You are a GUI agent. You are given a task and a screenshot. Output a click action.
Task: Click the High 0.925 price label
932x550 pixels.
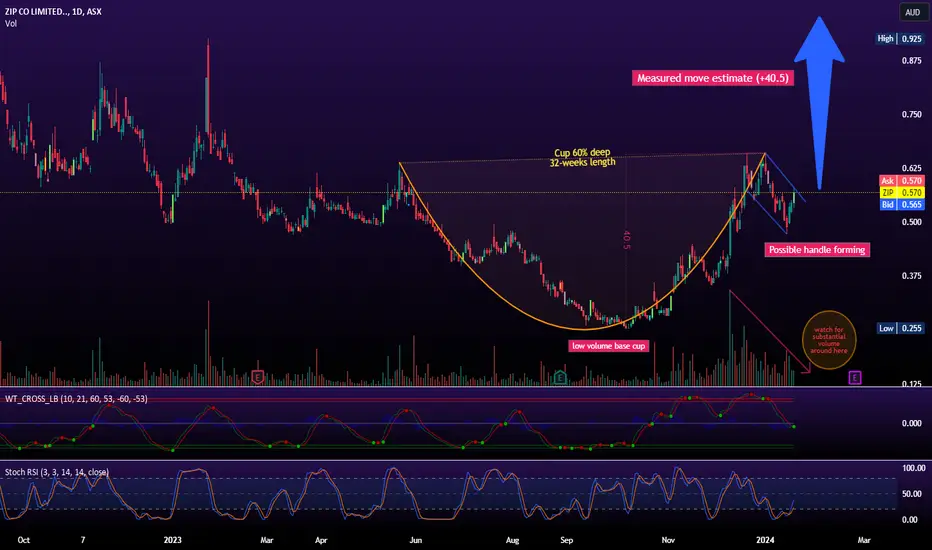click(899, 39)
